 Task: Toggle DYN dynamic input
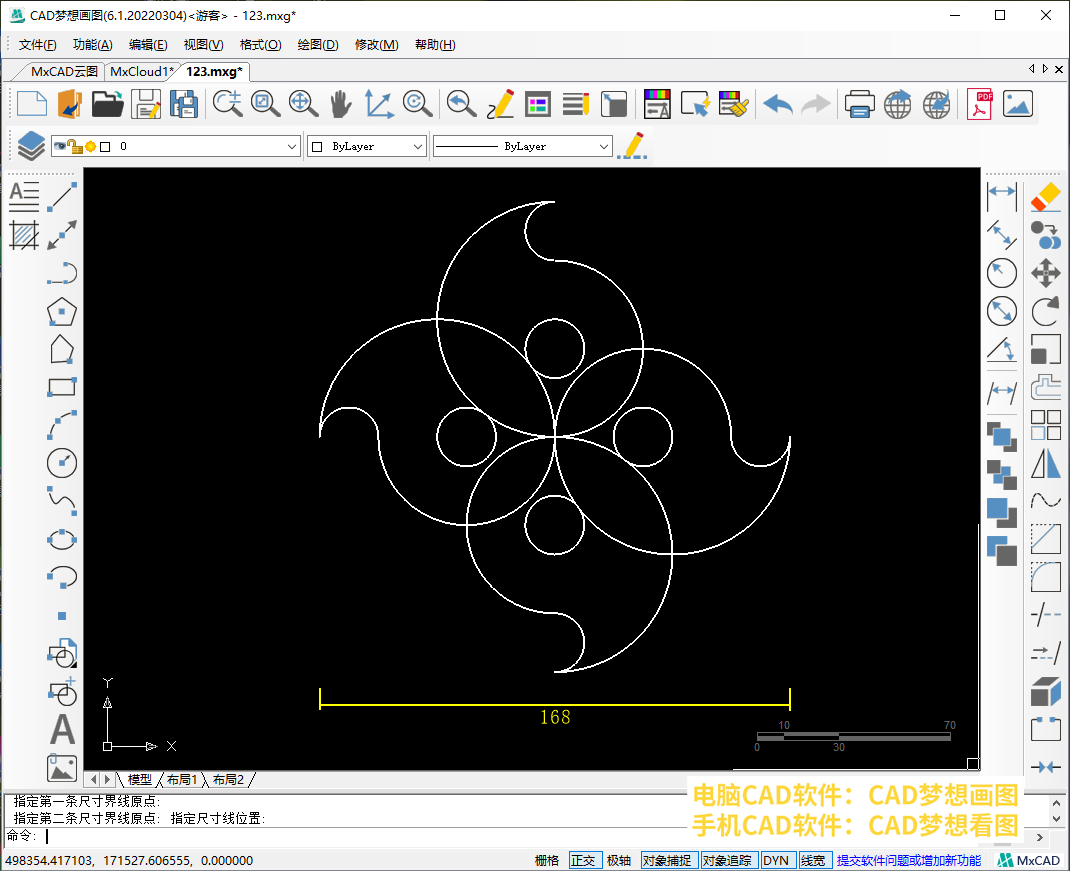(x=776, y=860)
